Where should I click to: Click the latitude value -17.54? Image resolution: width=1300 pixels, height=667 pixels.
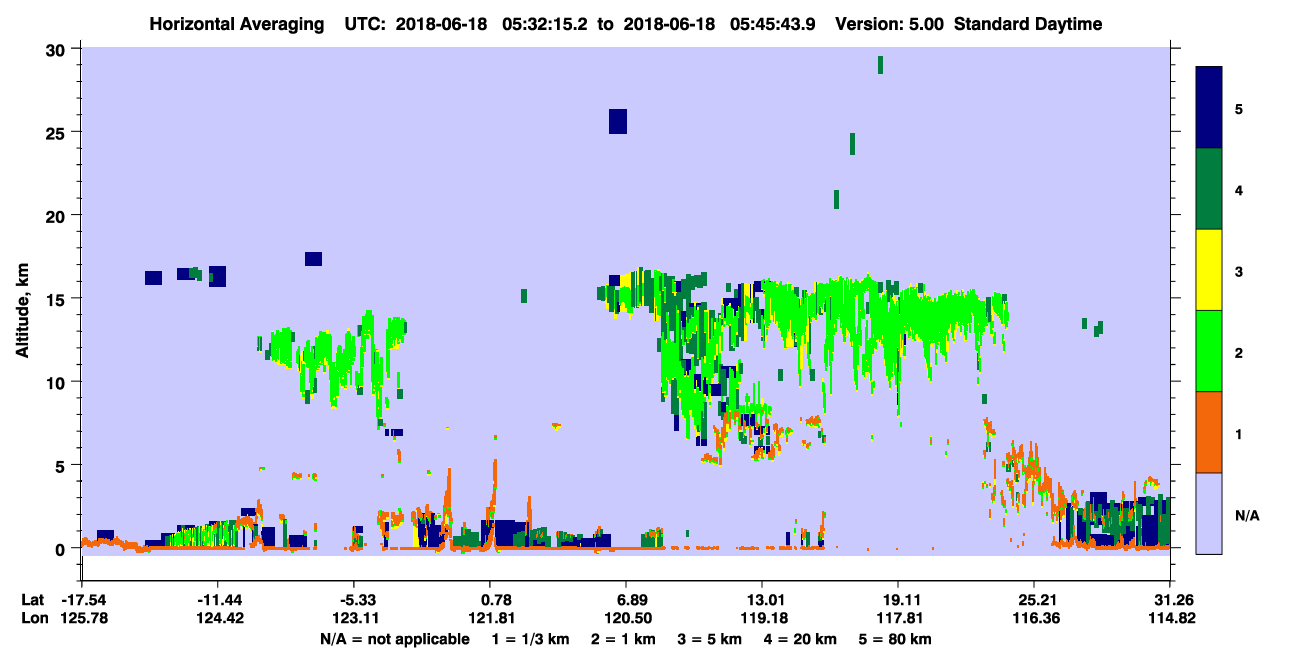pyautogui.click(x=83, y=600)
